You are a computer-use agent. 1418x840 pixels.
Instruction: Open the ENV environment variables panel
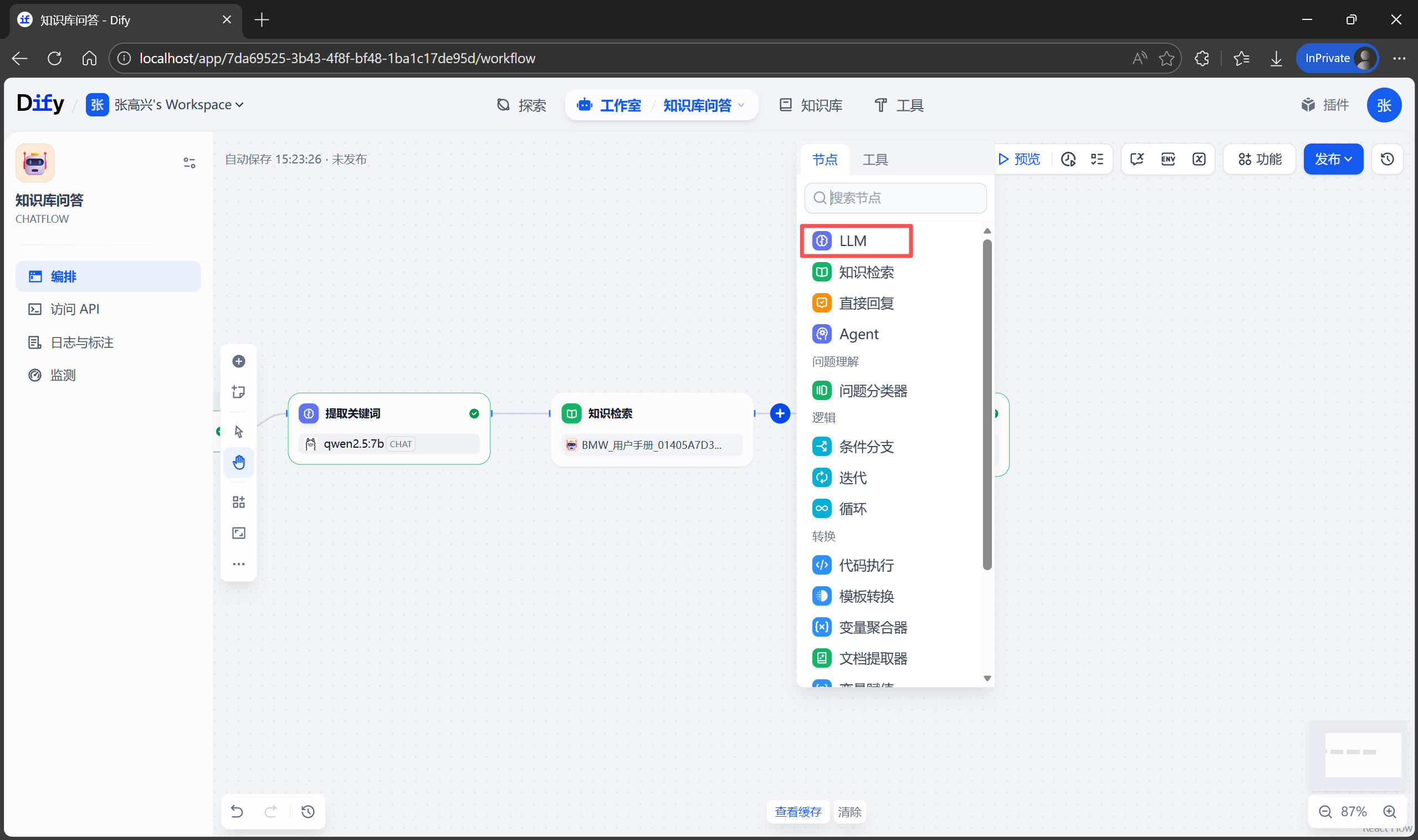pyautogui.click(x=1168, y=159)
